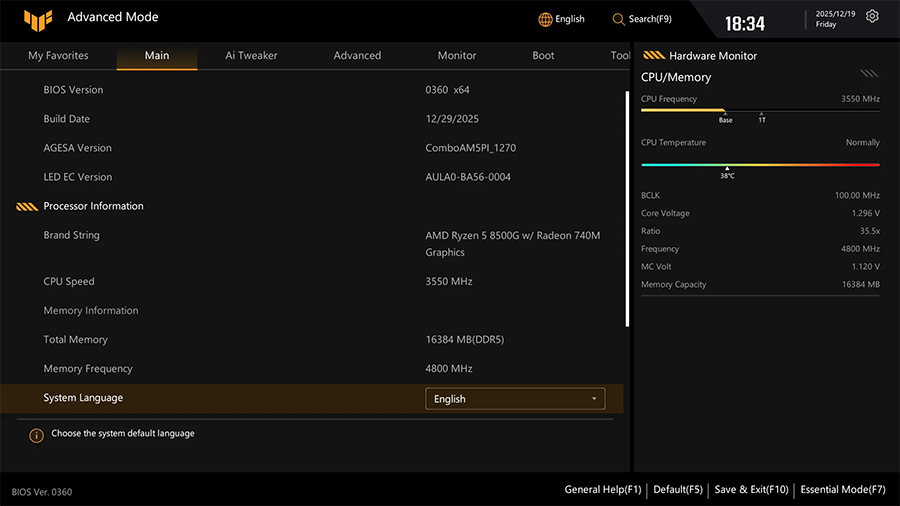Click the TUF Gaming logo icon

coord(38,18)
